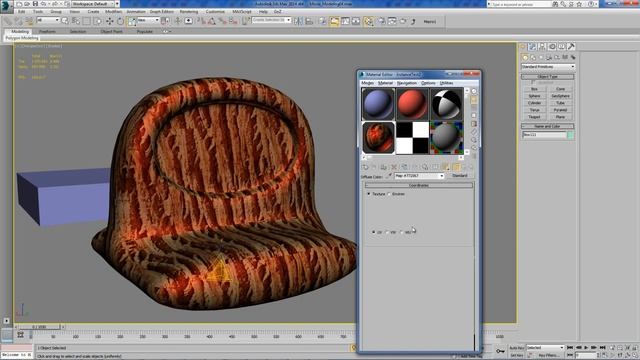Select the Texture radio button
This screenshot has height=360, width=640.
point(369,194)
